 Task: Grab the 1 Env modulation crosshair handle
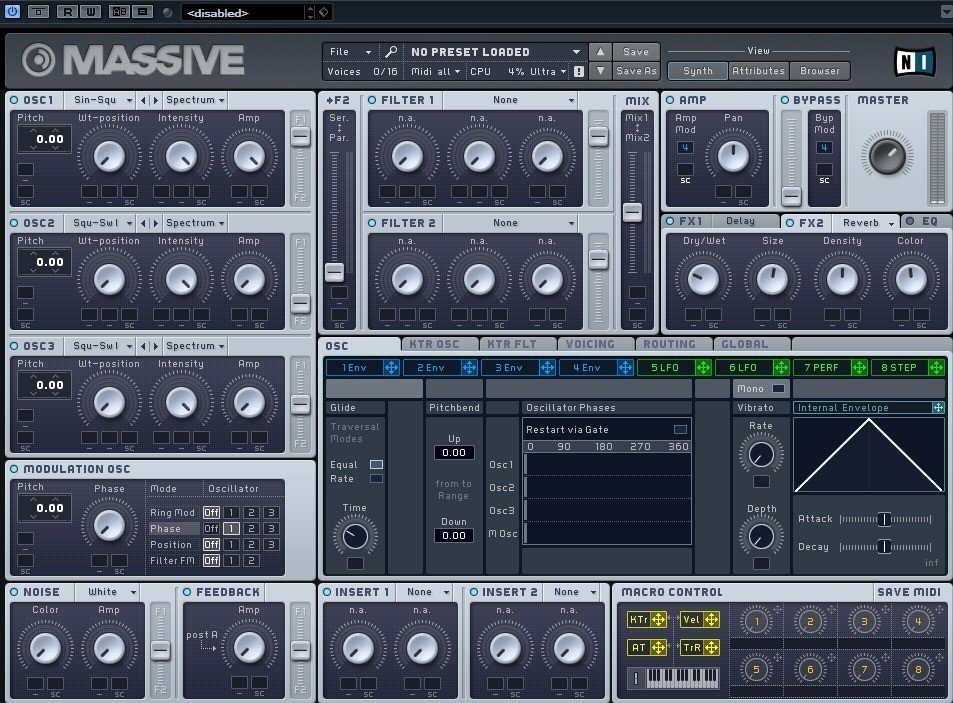tap(391, 368)
